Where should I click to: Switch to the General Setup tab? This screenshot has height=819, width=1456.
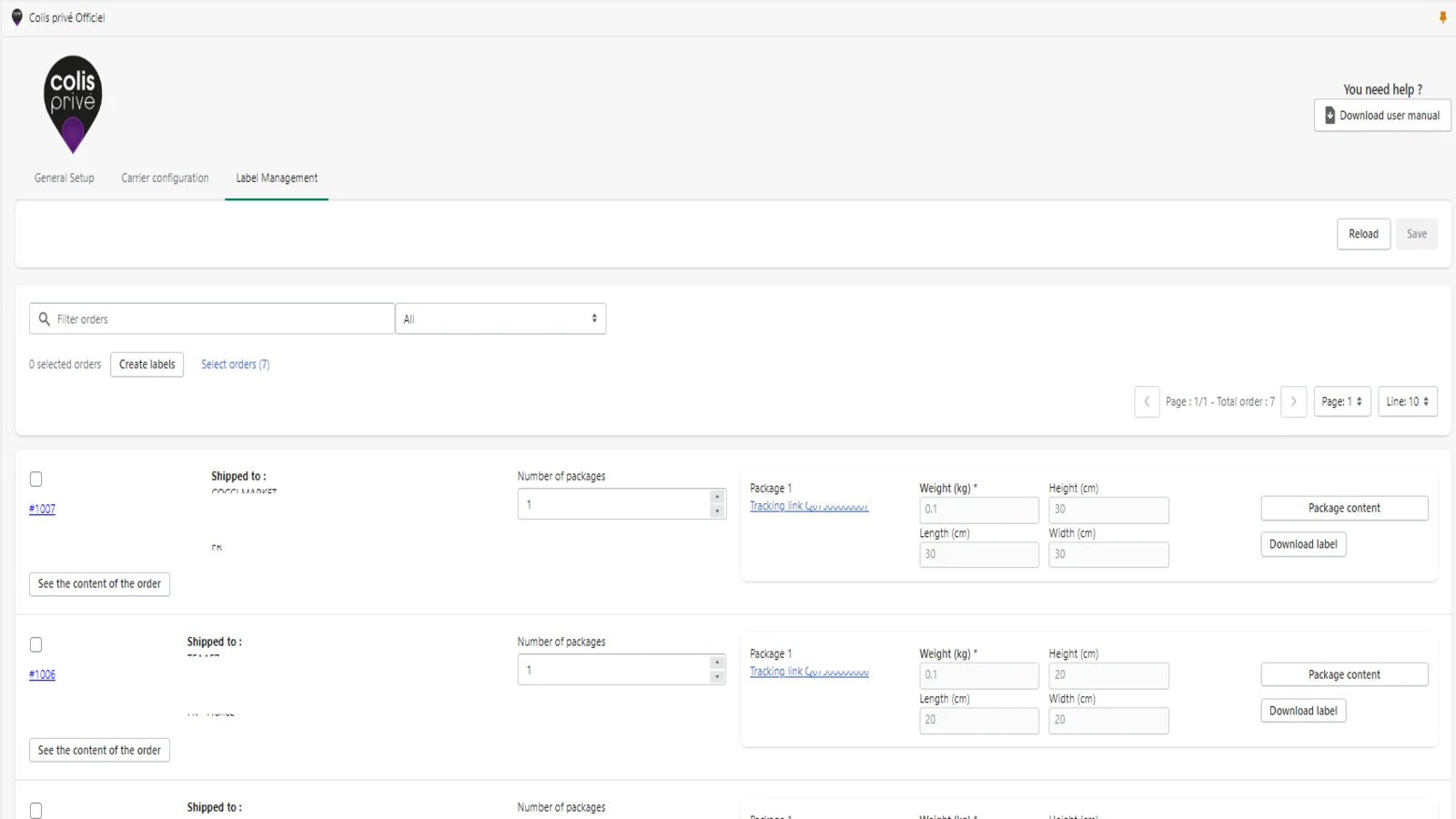[x=65, y=178]
